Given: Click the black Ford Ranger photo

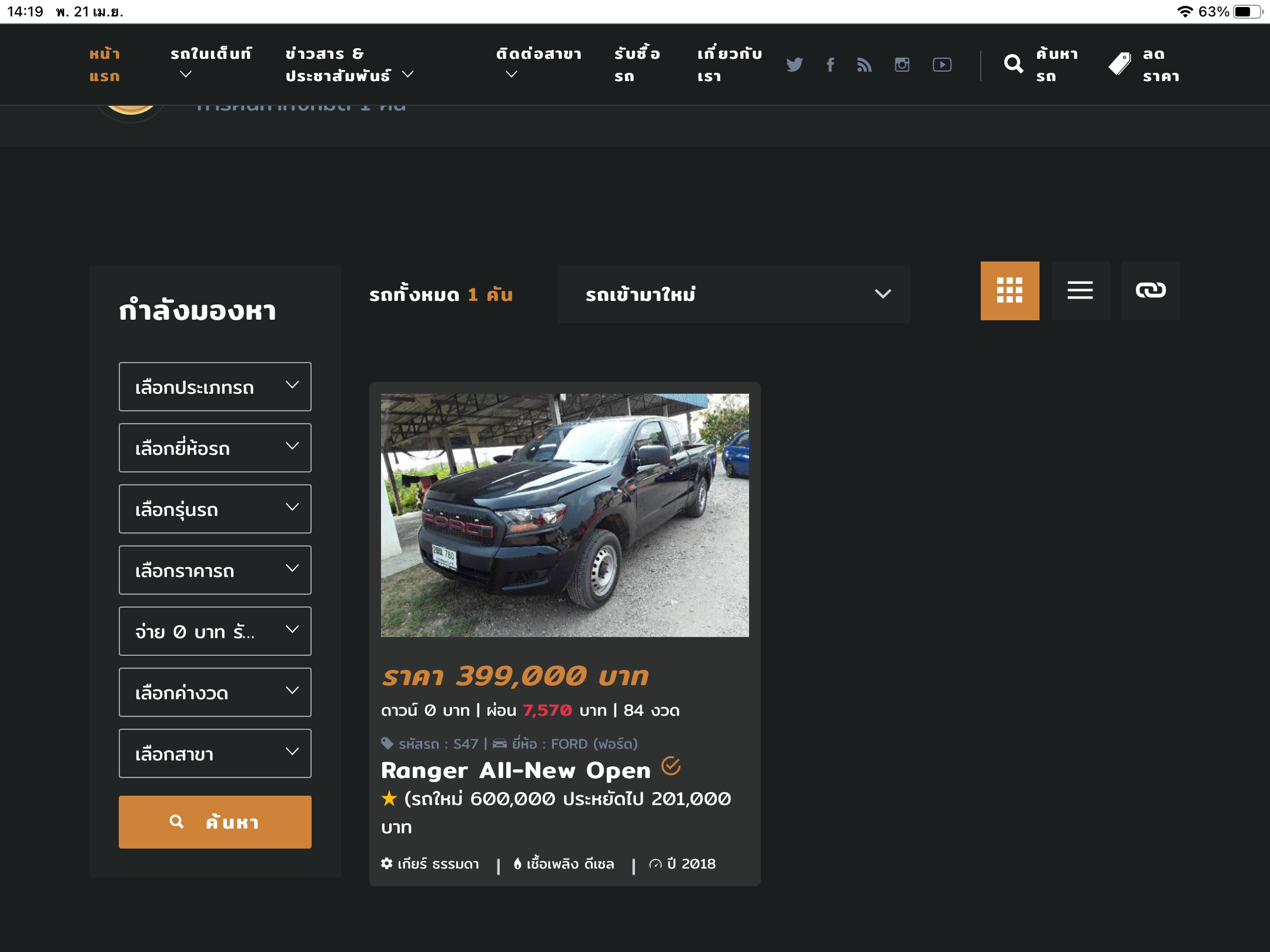Looking at the screenshot, I should click(x=564, y=515).
